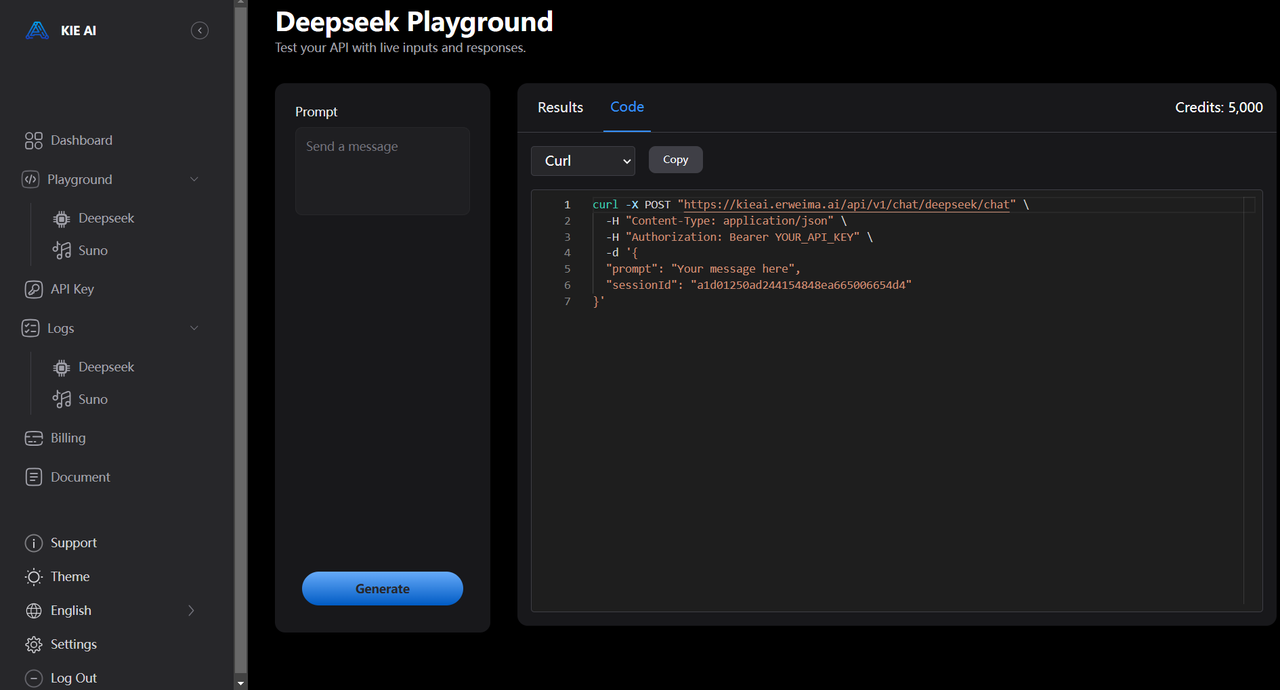Click the Deepseek chip icon under Logs
The width and height of the screenshot is (1280, 690).
click(x=61, y=368)
